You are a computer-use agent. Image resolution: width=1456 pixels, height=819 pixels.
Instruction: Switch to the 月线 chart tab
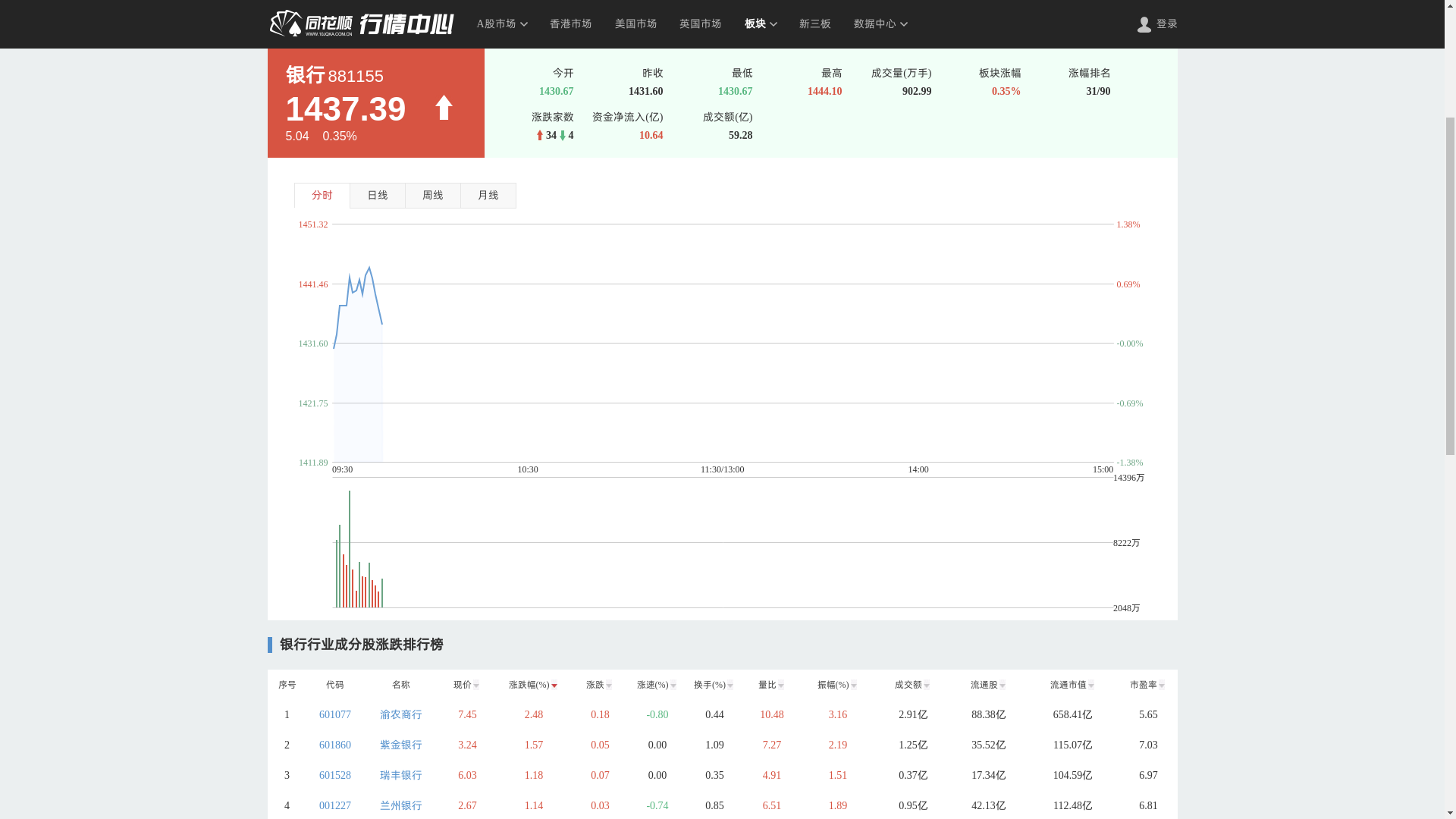[488, 195]
